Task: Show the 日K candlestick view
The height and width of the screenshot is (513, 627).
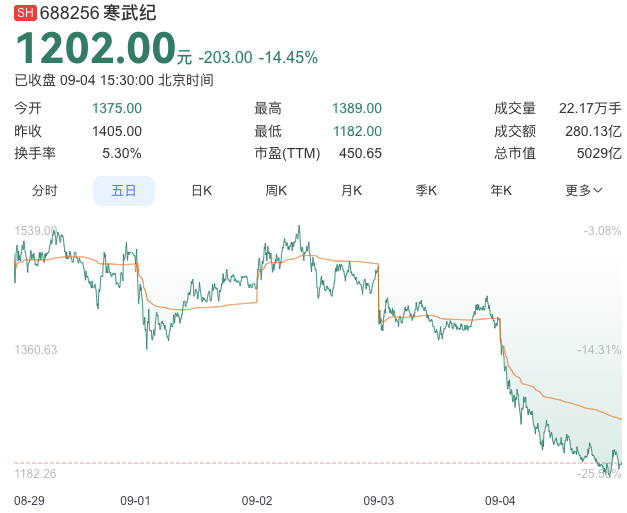Action: [x=202, y=190]
